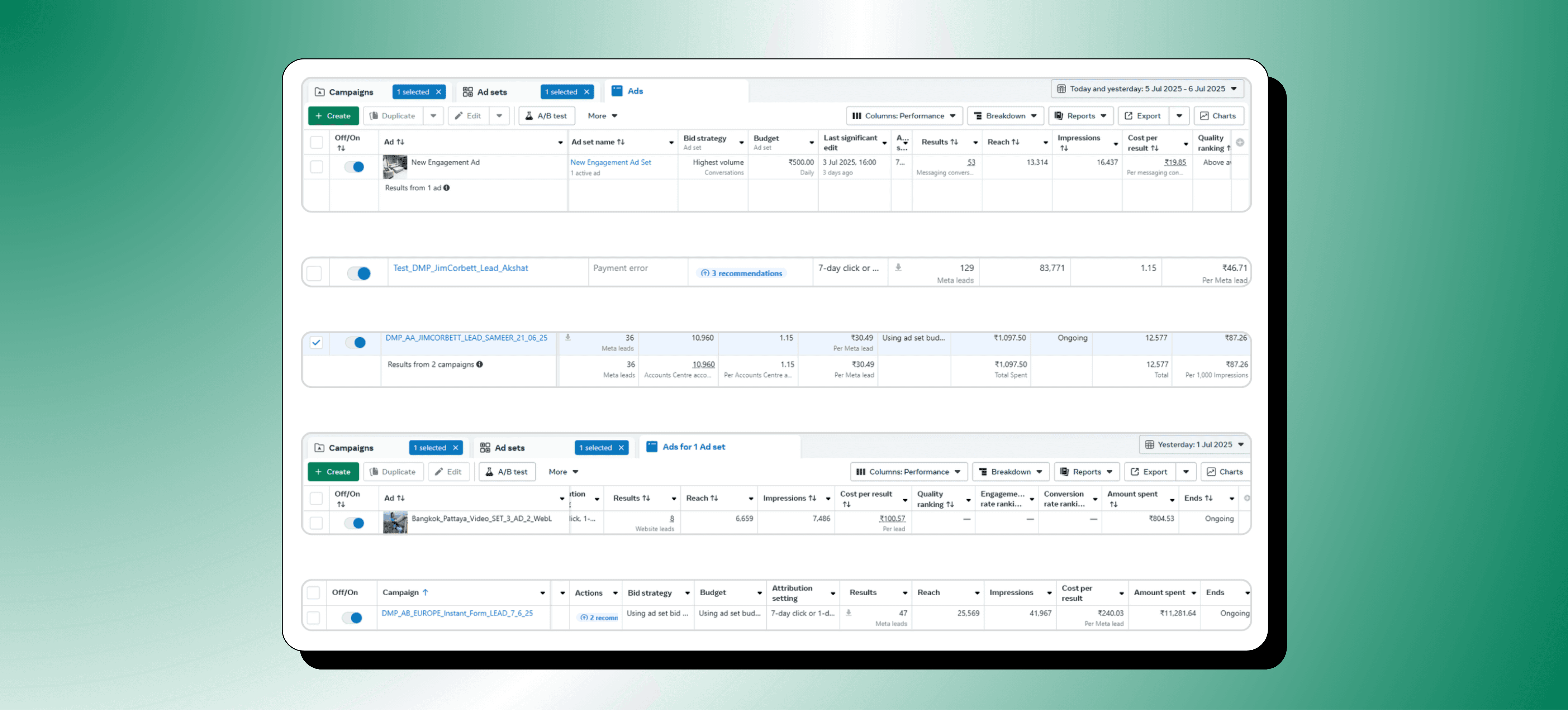Click info icon beside Results from 2 campaigns
The width and height of the screenshot is (1568, 710).
click(x=480, y=364)
